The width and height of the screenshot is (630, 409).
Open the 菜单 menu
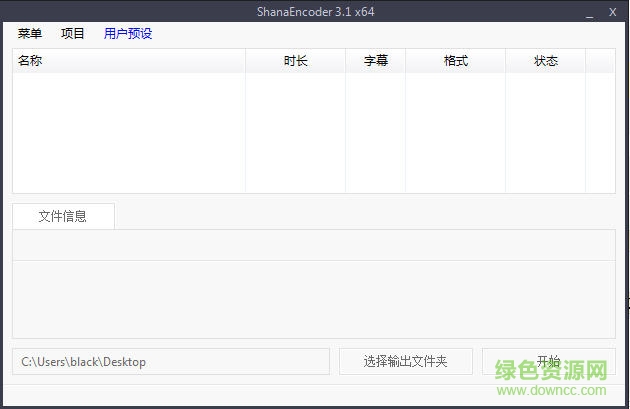30,33
